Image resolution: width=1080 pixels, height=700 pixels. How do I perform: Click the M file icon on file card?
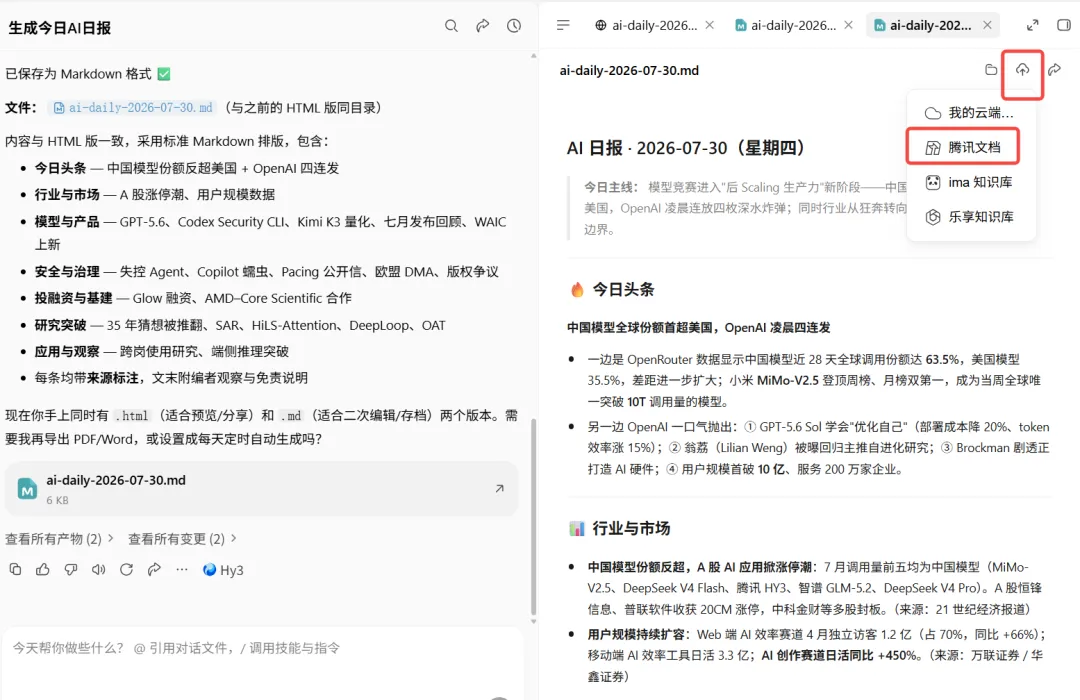click(x=28, y=488)
